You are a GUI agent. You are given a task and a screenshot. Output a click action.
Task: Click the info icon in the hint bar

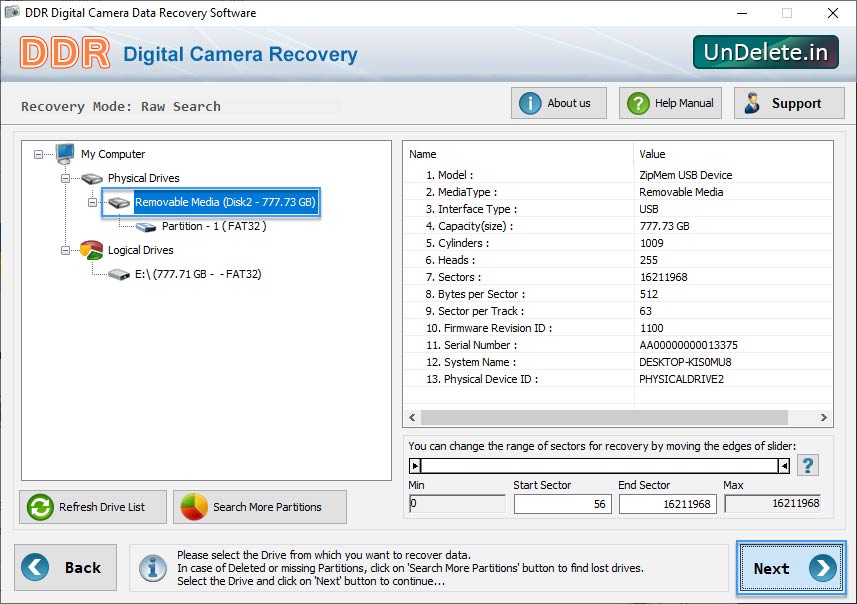153,568
